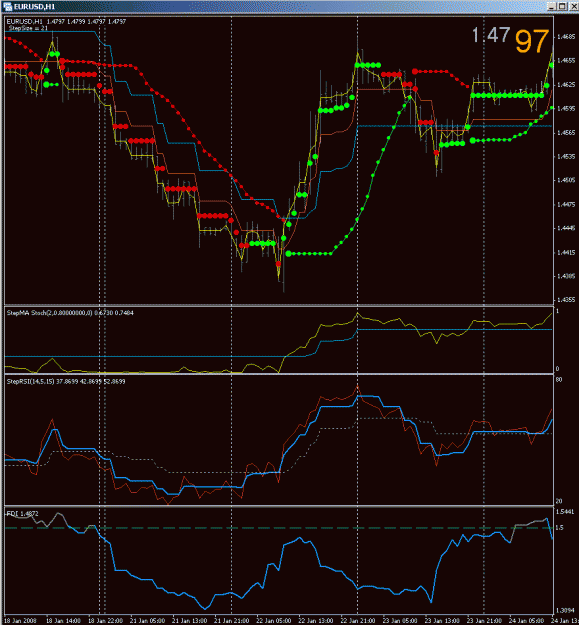This screenshot has height=625, width=579.
Task: Click the large 1.47 97 price display
Action: tap(510, 40)
